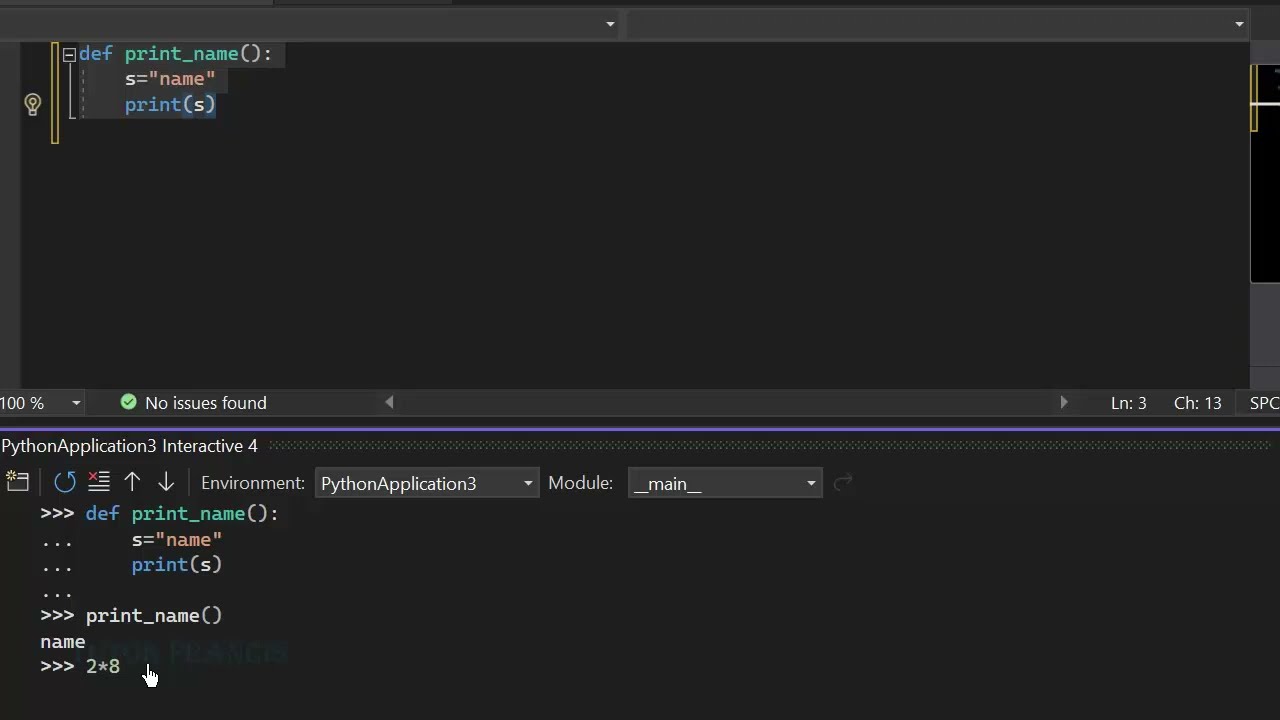Image resolution: width=1280 pixels, height=720 pixels.
Task: Click the Ch: 13 column indicator
Action: 1198,403
